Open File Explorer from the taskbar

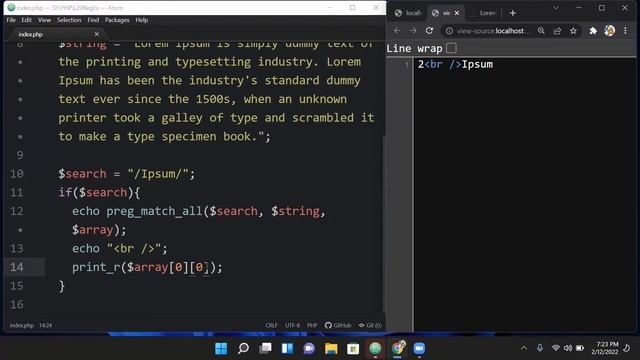(331, 349)
